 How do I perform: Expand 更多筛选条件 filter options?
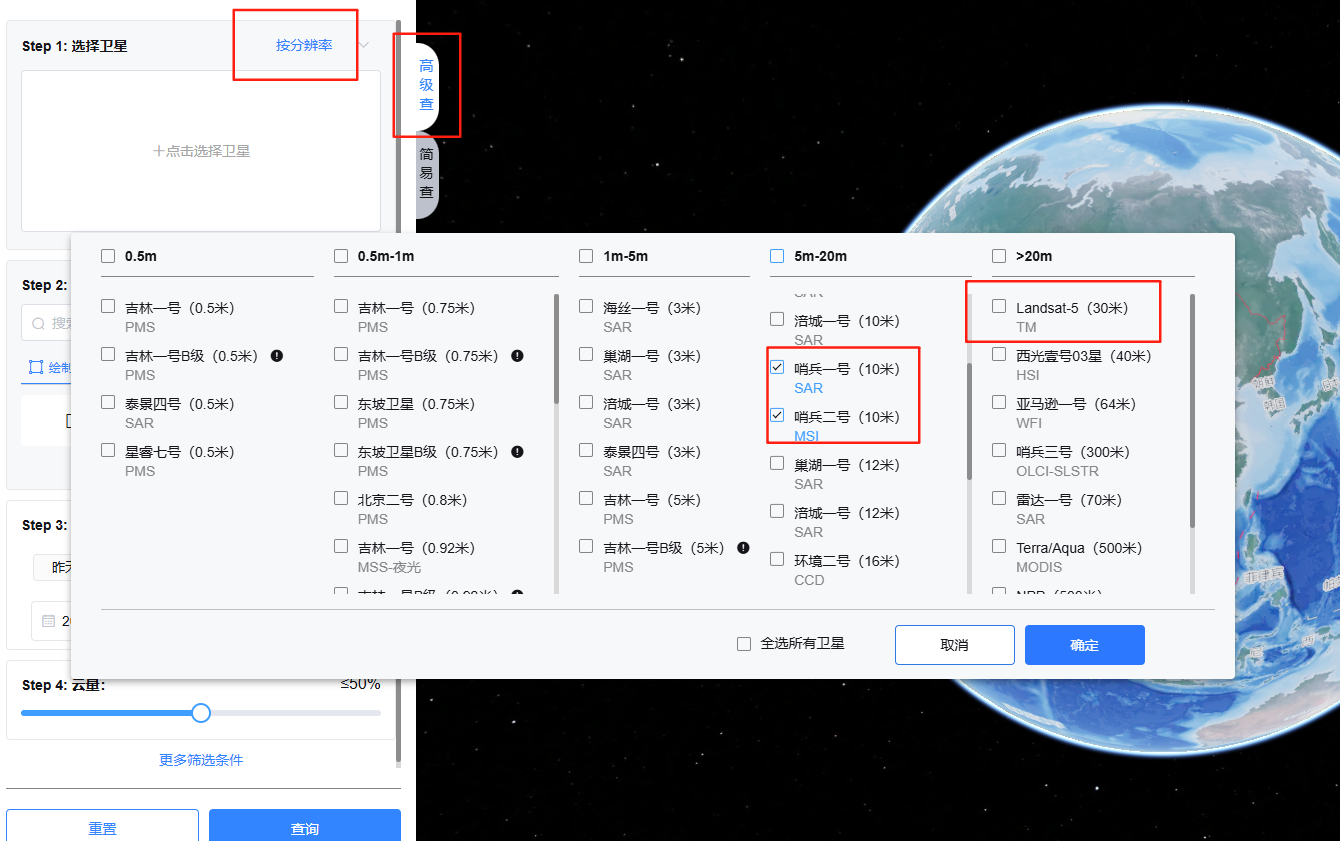(201, 760)
